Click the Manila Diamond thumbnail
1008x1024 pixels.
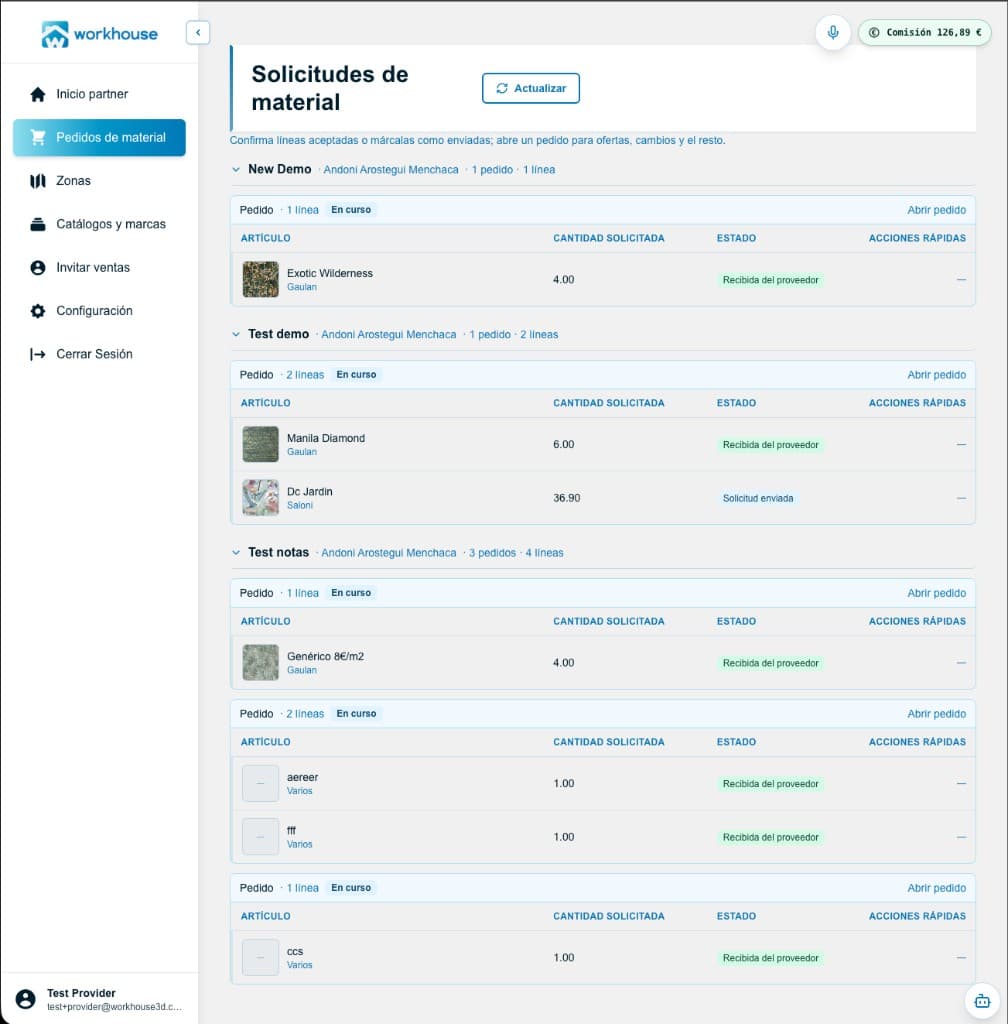260,444
